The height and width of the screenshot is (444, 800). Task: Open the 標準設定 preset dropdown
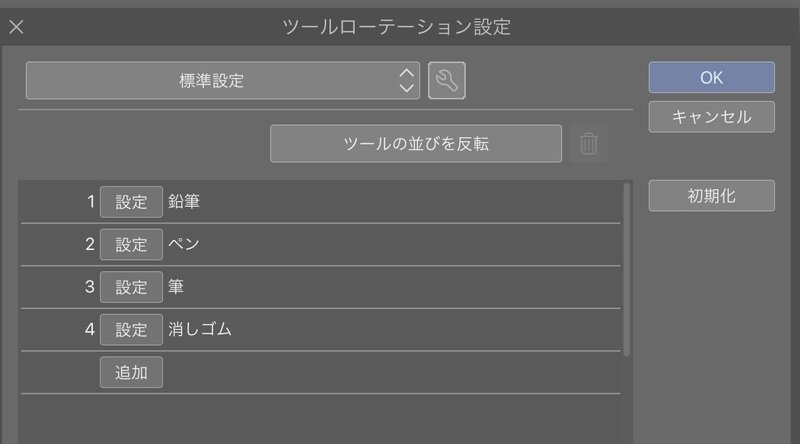coord(223,81)
